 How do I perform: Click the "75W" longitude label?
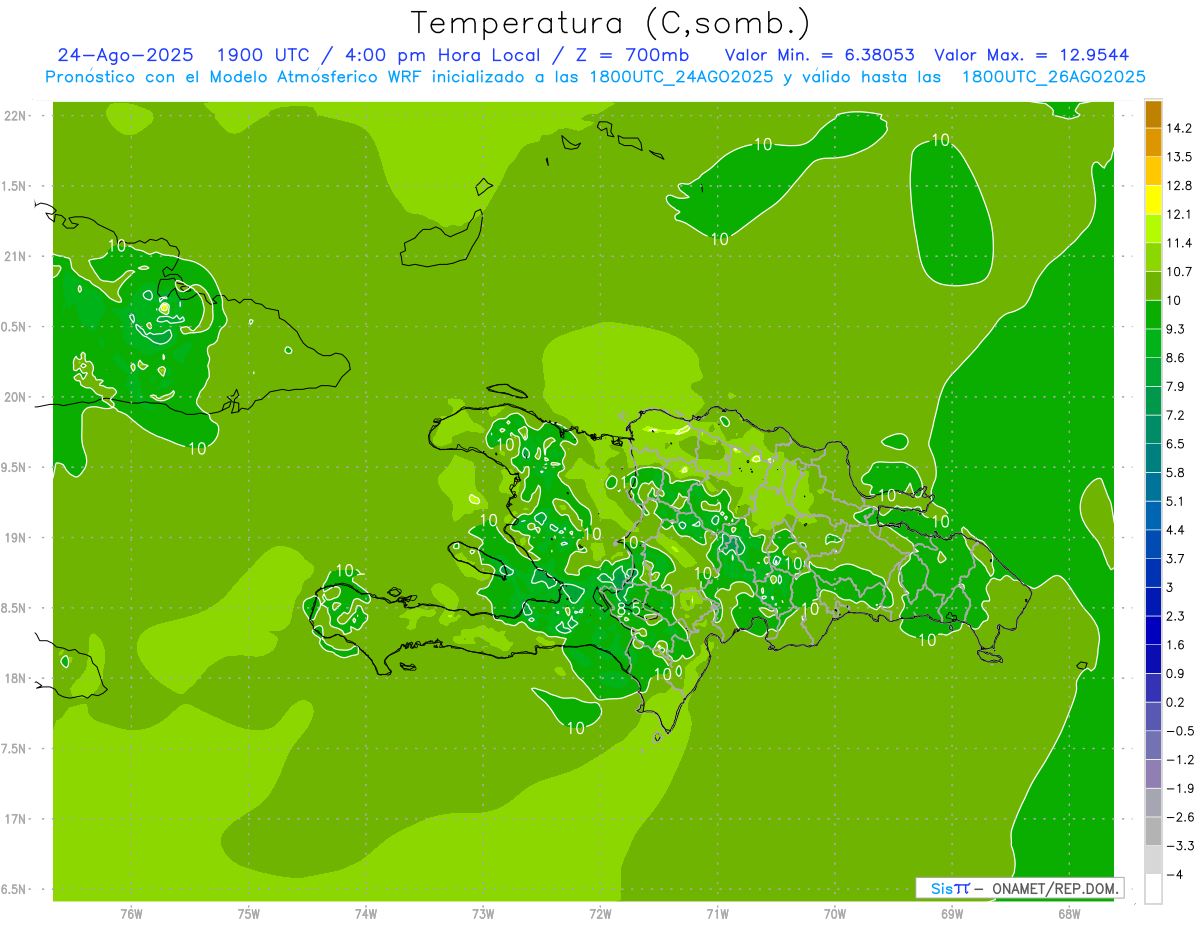coord(249,914)
